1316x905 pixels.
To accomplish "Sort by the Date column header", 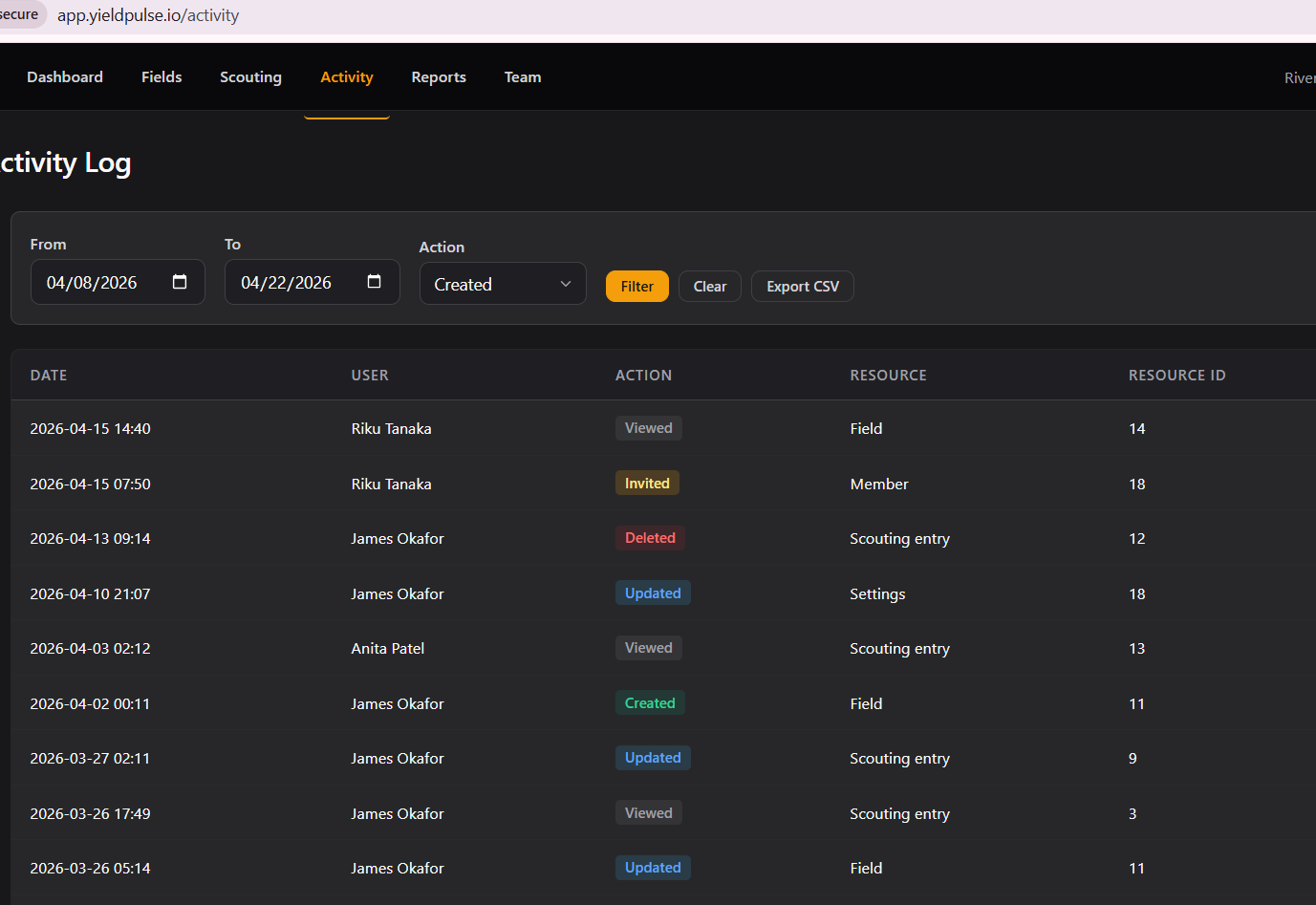I will click(x=49, y=376).
